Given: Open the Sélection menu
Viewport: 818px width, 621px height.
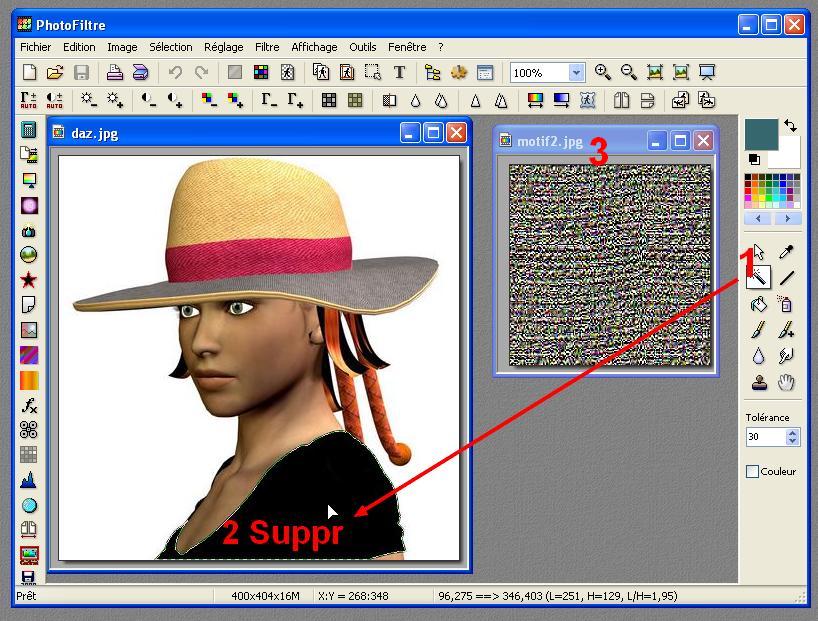Looking at the screenshot, I should click(171, 47).
